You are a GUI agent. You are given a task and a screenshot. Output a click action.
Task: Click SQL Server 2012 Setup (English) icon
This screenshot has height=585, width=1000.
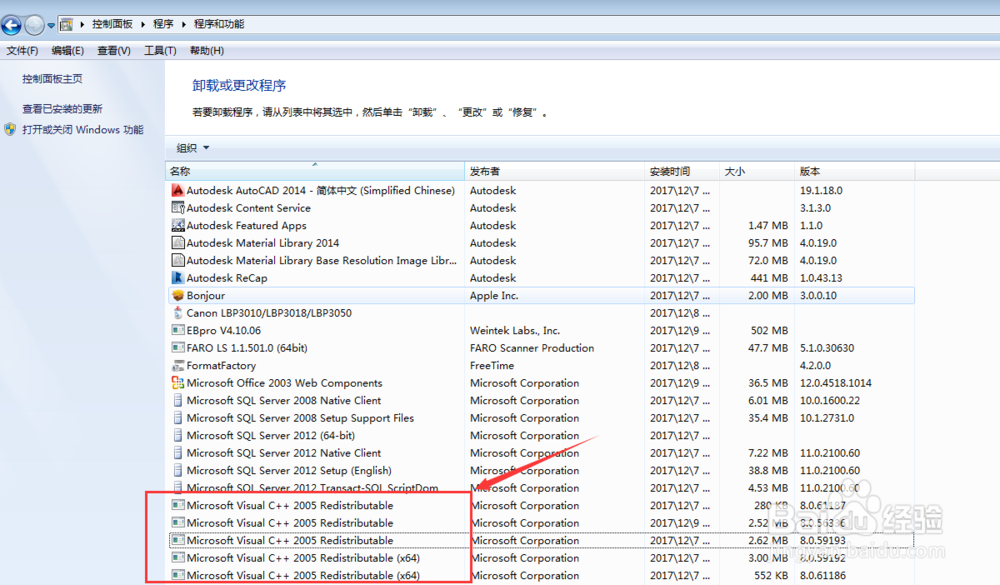(x=178, y=470)
